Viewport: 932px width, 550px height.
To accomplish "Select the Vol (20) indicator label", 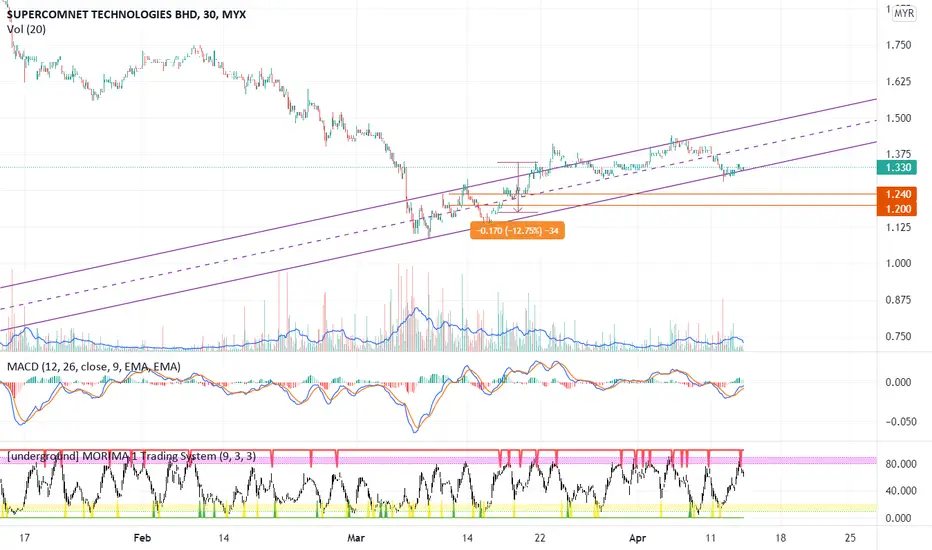I will (26, 29).
